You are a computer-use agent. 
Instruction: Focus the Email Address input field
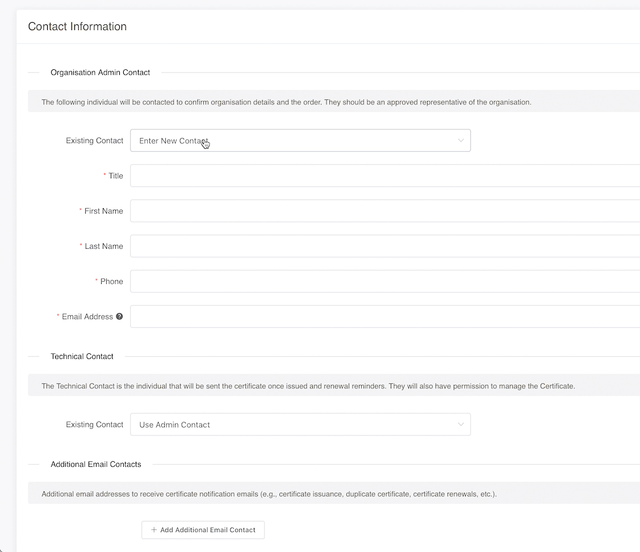[x=385, y=317]
